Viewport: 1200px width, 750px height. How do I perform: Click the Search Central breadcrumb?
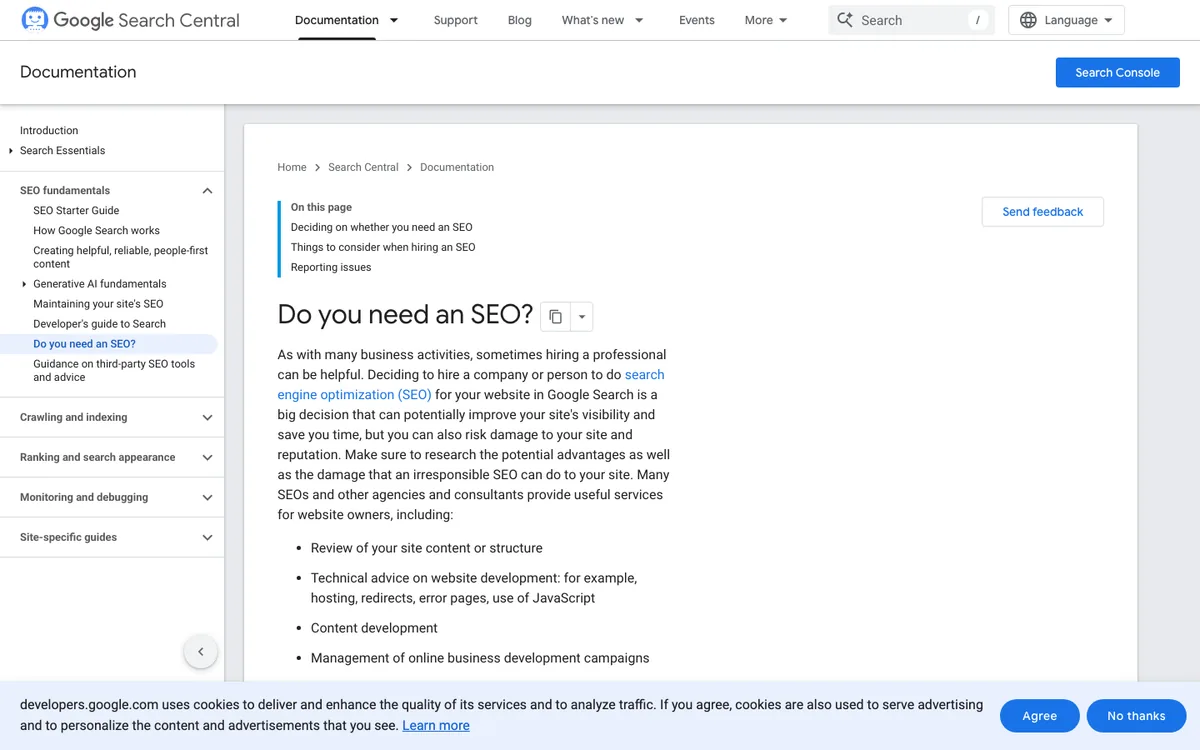click(x=363, y=167)
